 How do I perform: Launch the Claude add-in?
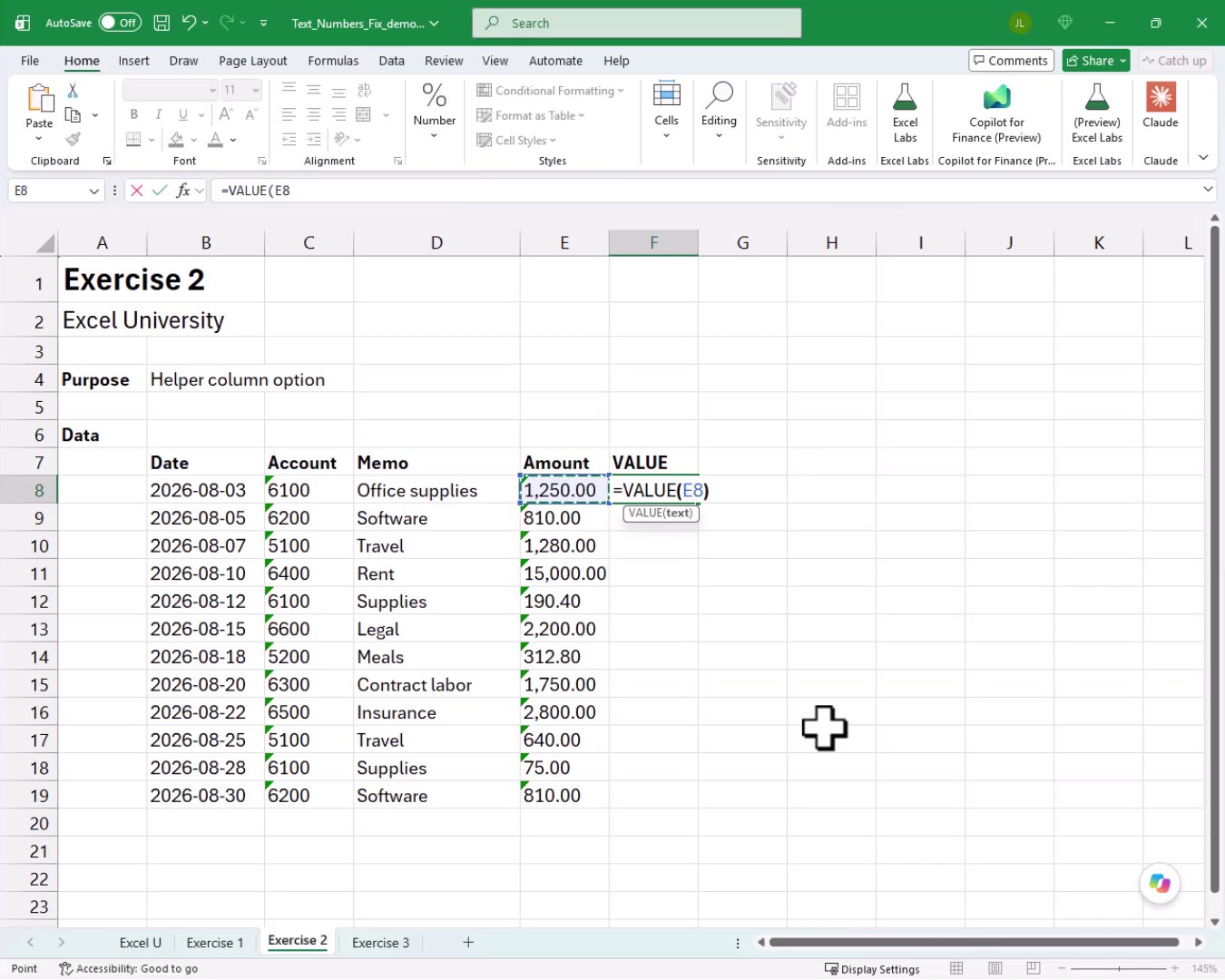(1161, 105)
